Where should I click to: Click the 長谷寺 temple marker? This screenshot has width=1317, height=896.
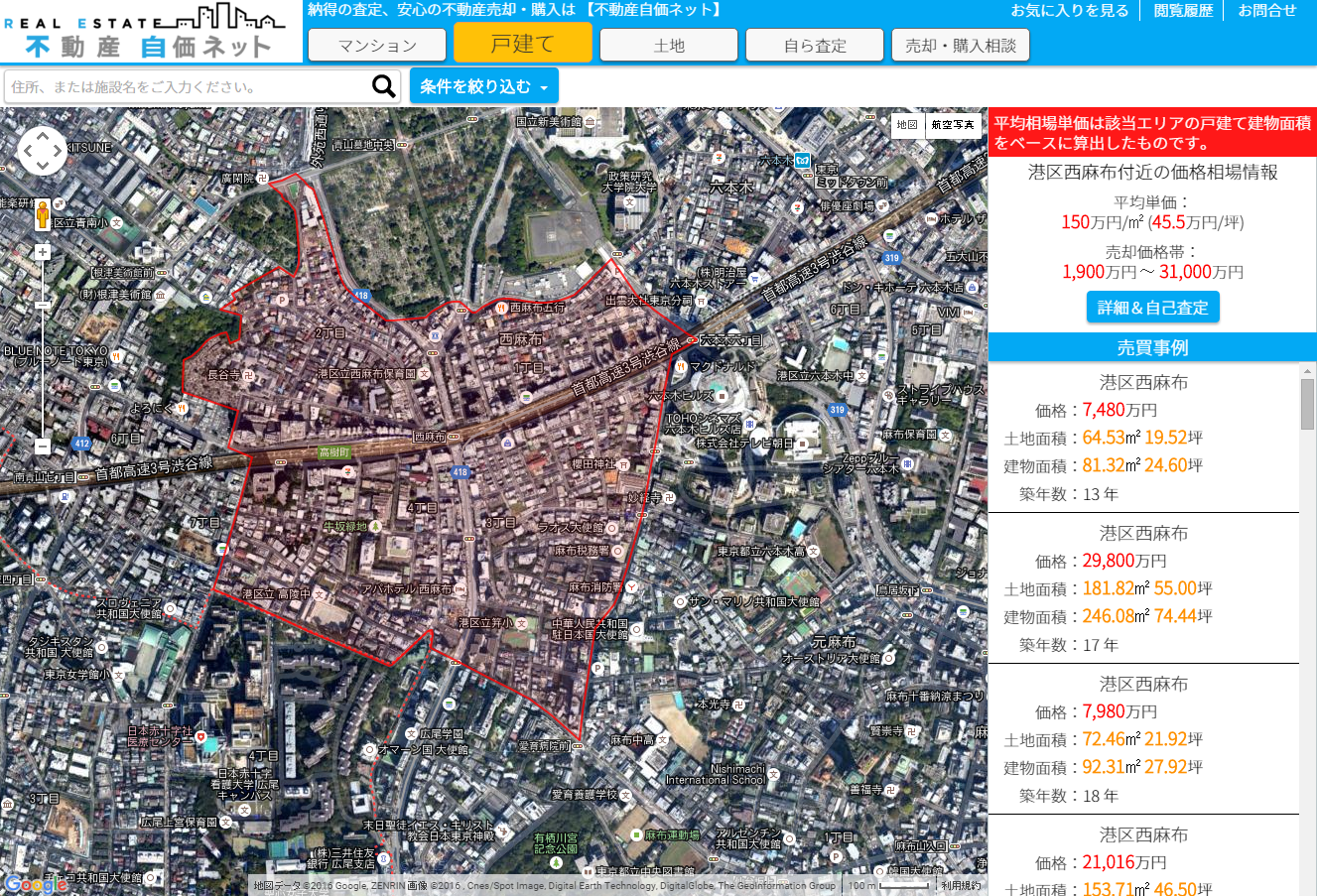pyautogui.click(x=248, y=375)
